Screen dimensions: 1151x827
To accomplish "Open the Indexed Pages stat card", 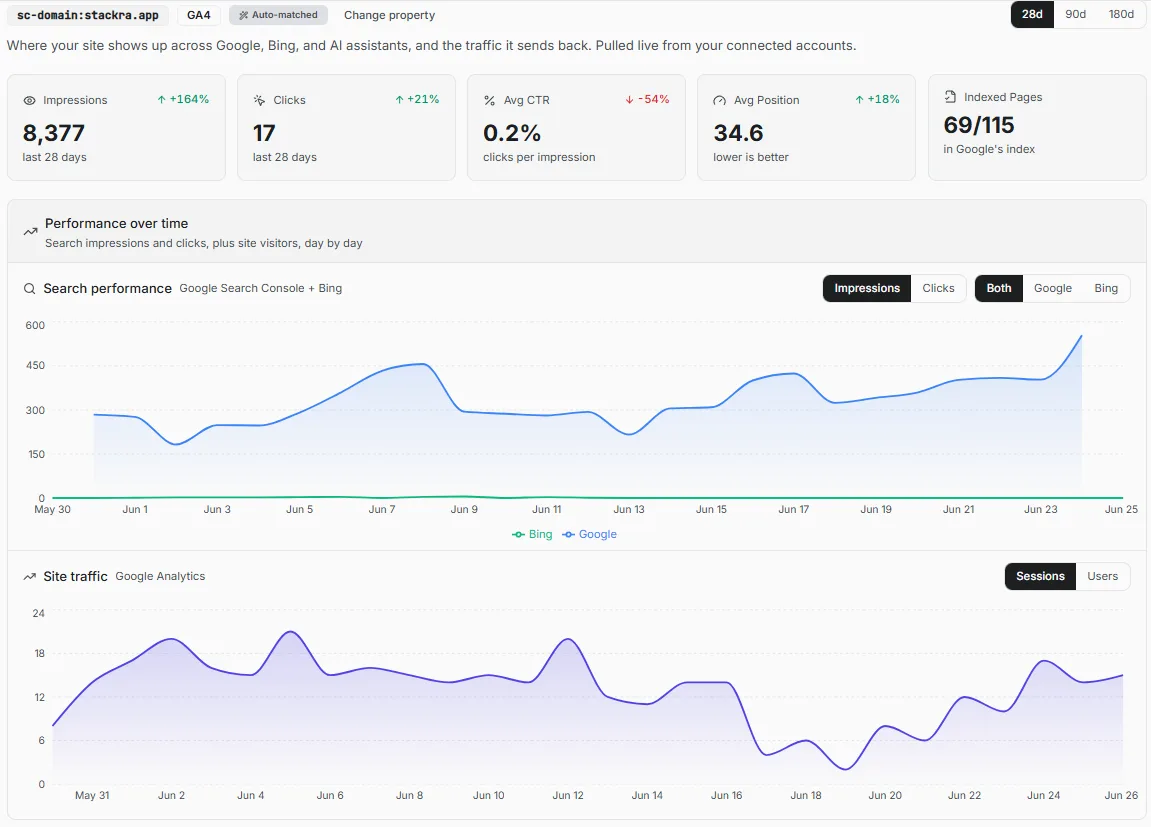I will tap(1036, 128).
